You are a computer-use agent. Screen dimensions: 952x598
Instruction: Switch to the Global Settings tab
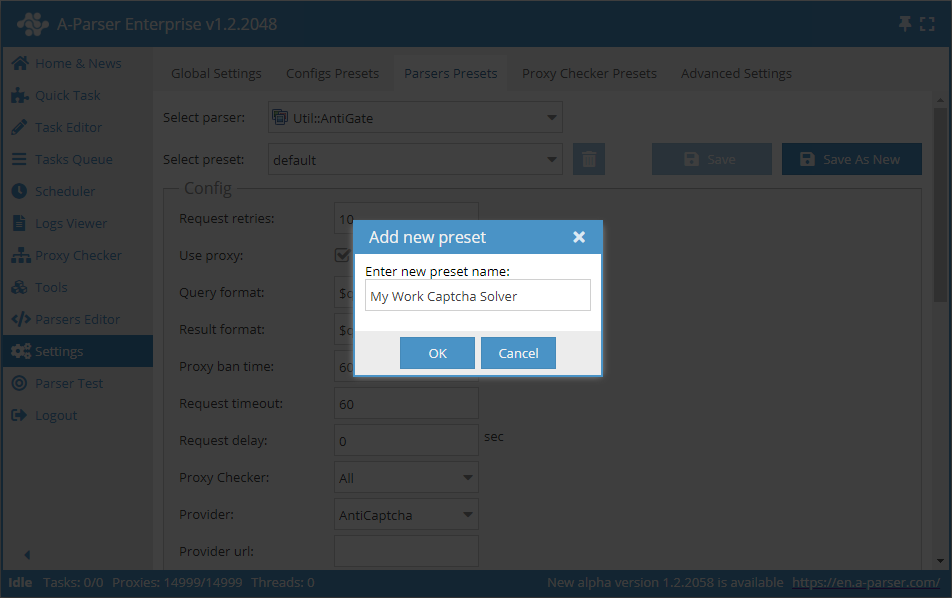coord(216,73)
